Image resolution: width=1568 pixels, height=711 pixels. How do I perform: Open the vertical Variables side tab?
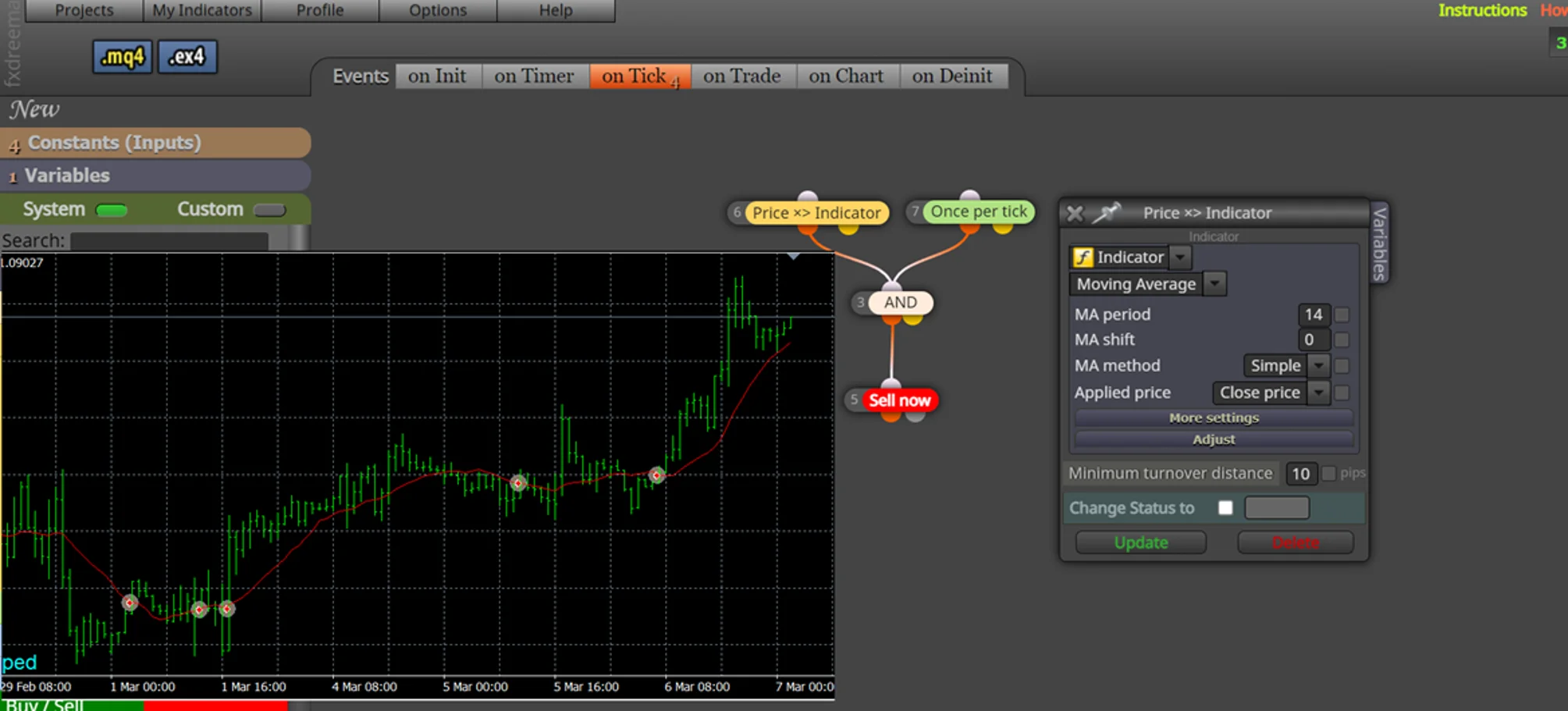(x=1379, y=244)
